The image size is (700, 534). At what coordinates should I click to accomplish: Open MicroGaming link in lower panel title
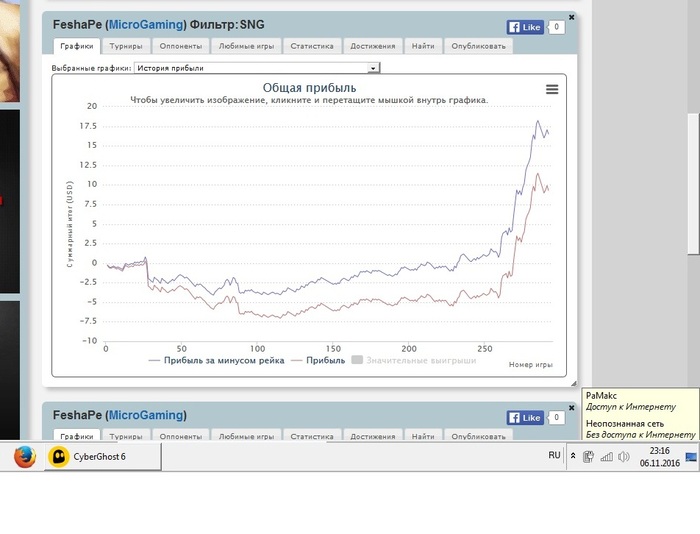pyautogui.click(x=146, y=415)
